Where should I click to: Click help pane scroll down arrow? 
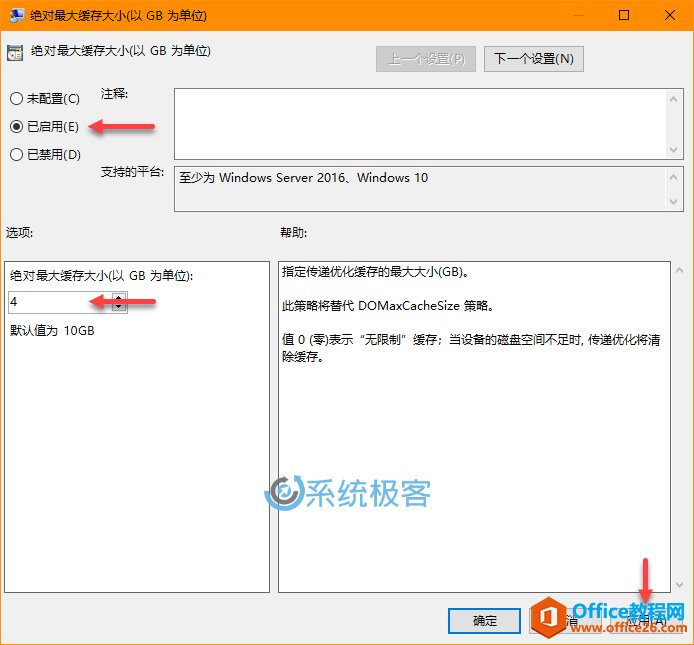pos(680,585)
